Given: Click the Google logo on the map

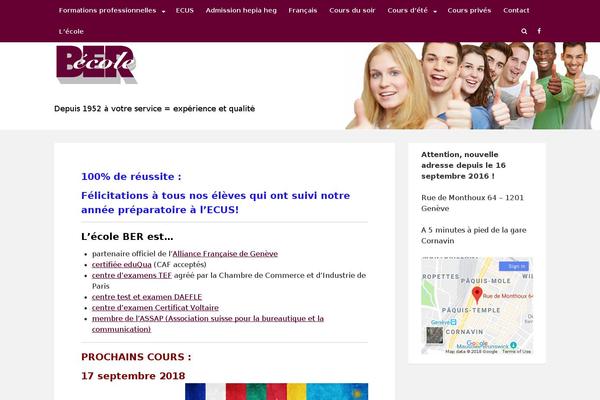Looking at the screenshot, I should pos(477,343).
